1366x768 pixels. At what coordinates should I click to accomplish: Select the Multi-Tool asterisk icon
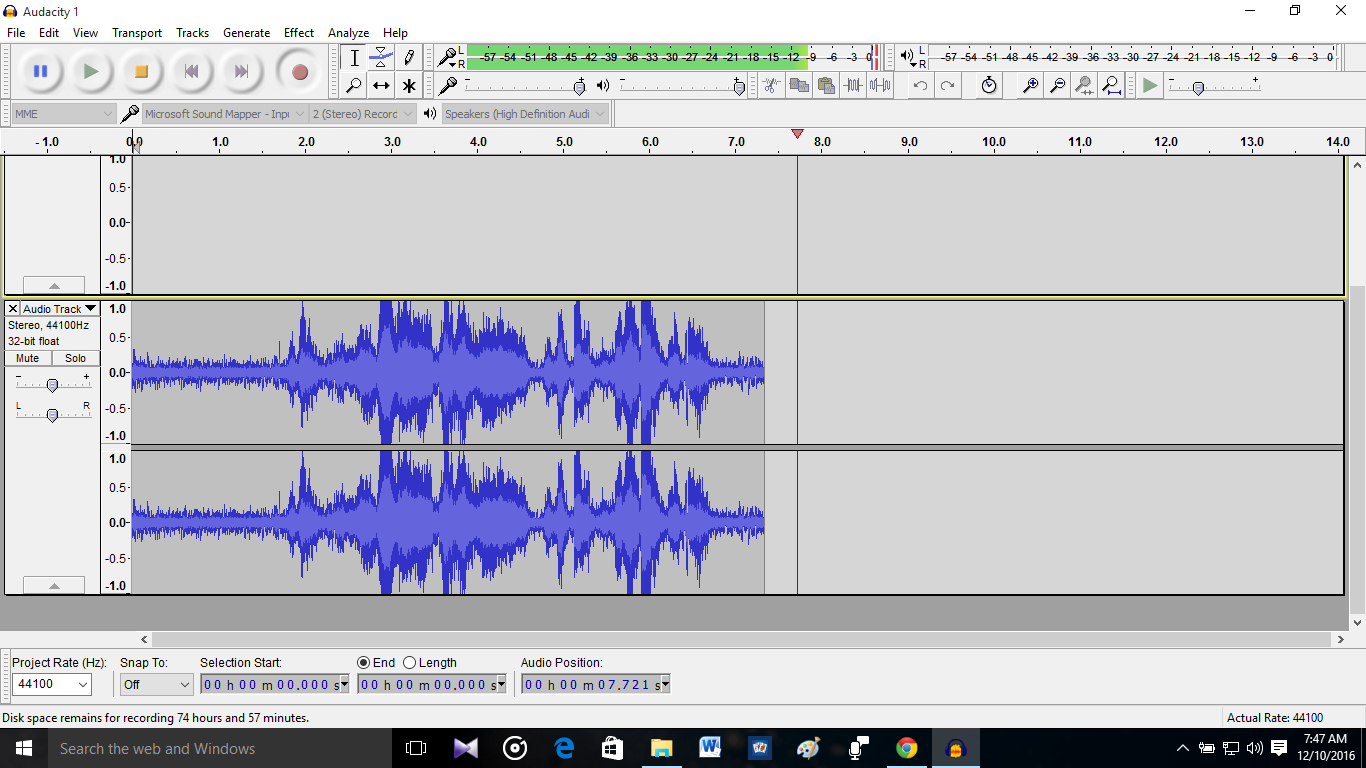[408, 86]
